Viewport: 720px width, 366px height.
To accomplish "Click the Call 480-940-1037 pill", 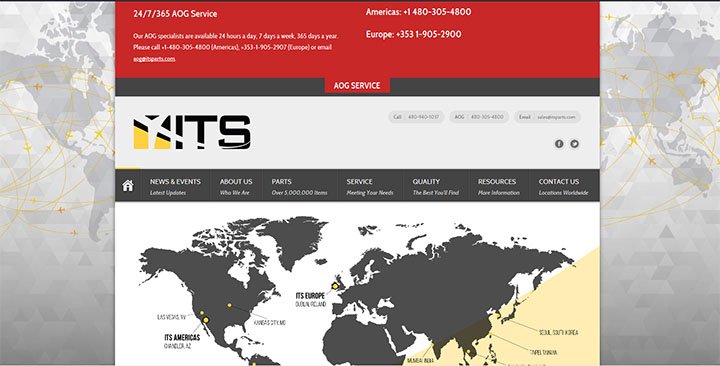I will click(416, 117).
